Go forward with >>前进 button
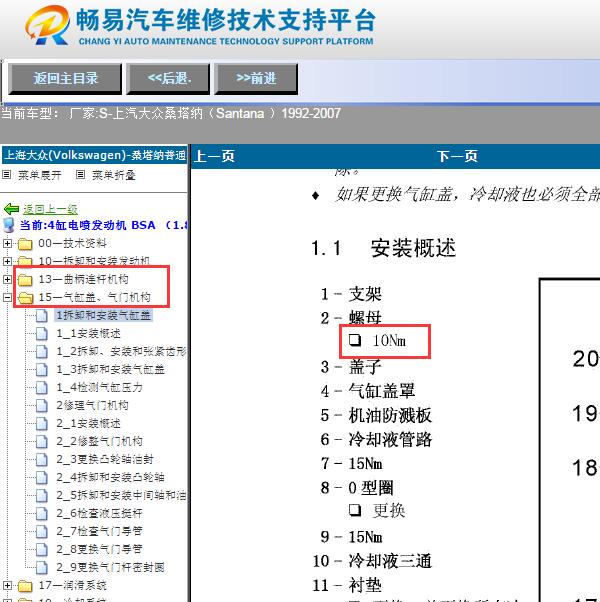The height and width of the screenshot is (602, 600). (x=256, y=79)
